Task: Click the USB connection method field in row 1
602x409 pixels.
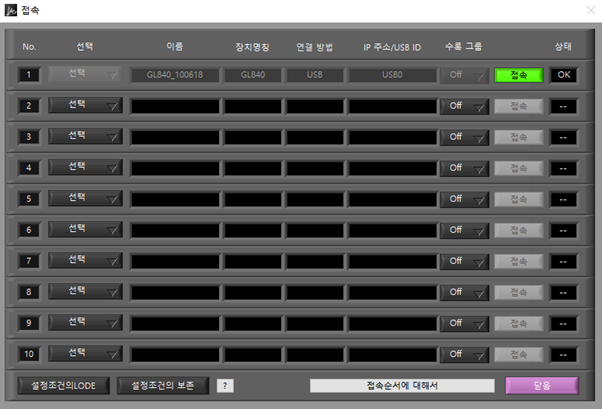Action: coord(315,75)
